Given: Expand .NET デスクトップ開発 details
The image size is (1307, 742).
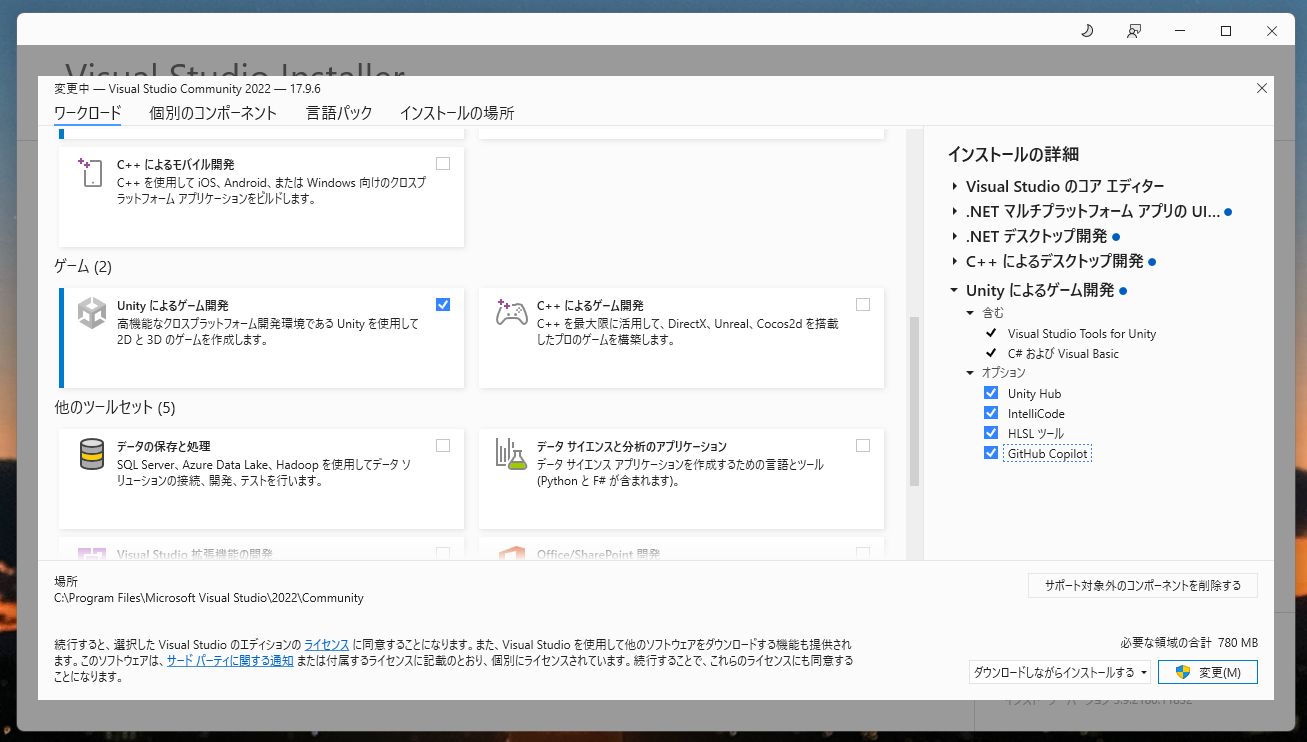Looking at the screenshot, I should tap(955, 236).
